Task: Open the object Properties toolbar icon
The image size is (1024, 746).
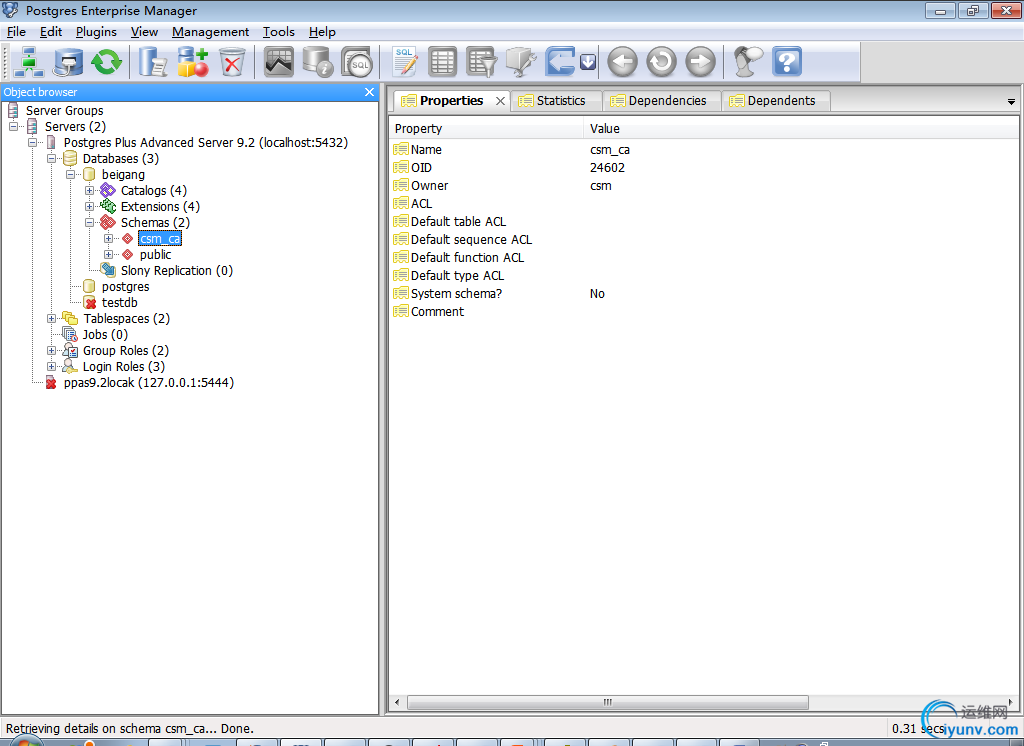Action: (153, 63)
